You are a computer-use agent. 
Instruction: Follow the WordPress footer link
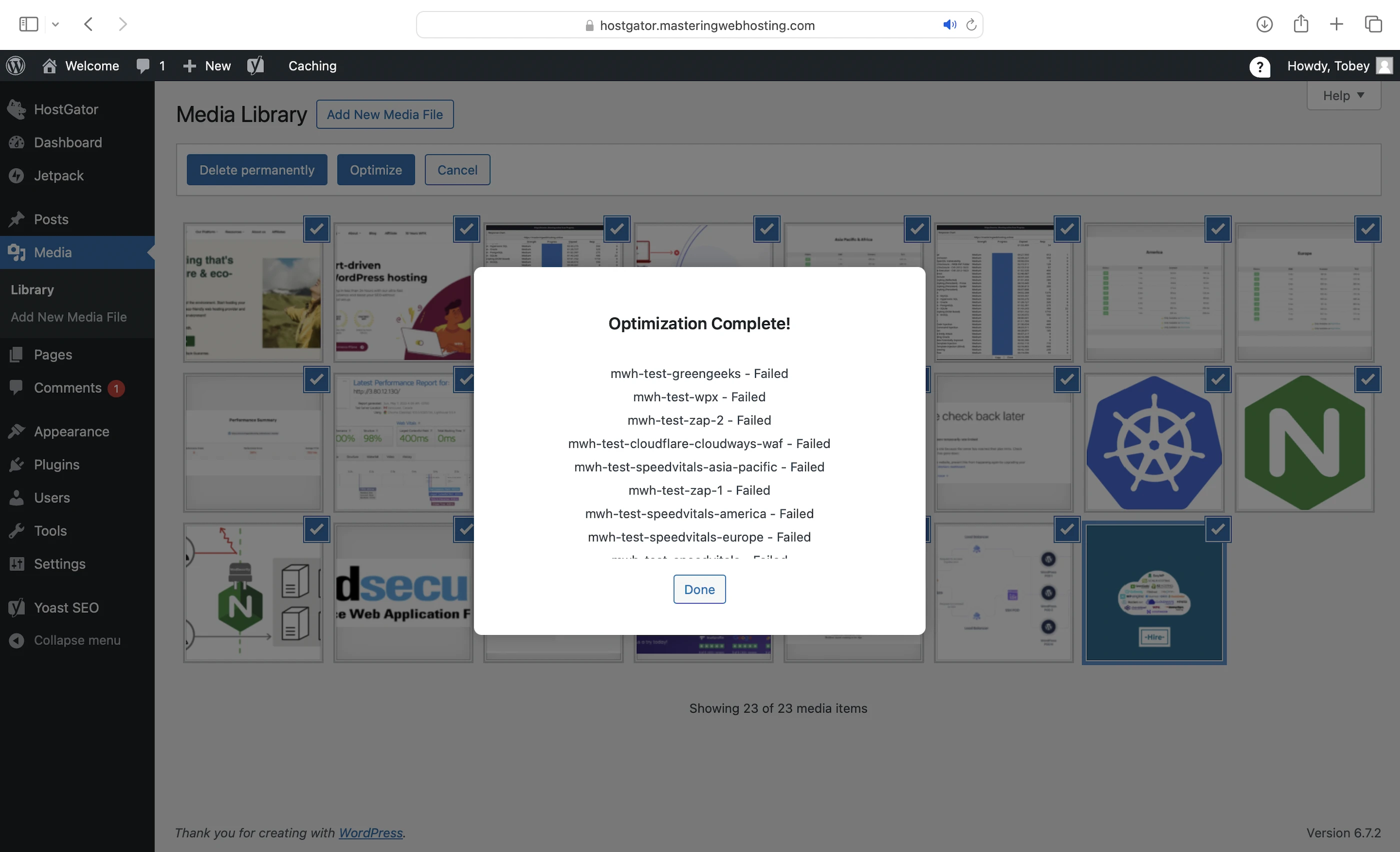point(370,832)
